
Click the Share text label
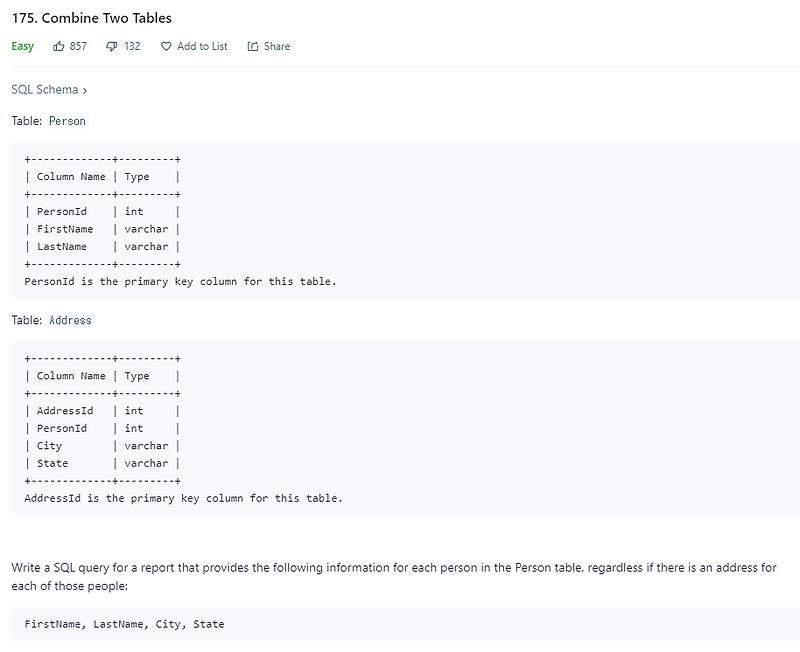(277, 46)
